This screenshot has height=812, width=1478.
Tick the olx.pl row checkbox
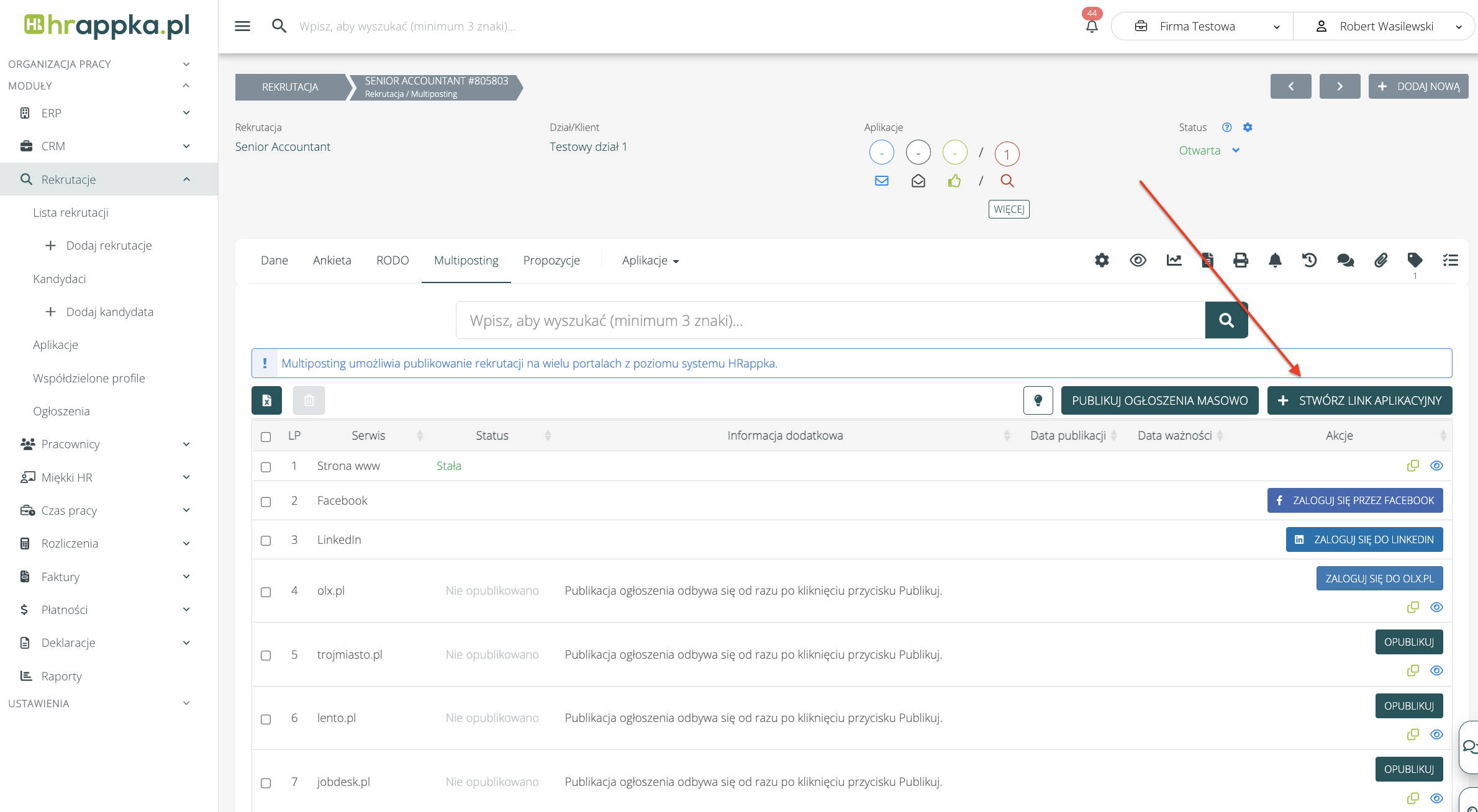tap(266, 592)
